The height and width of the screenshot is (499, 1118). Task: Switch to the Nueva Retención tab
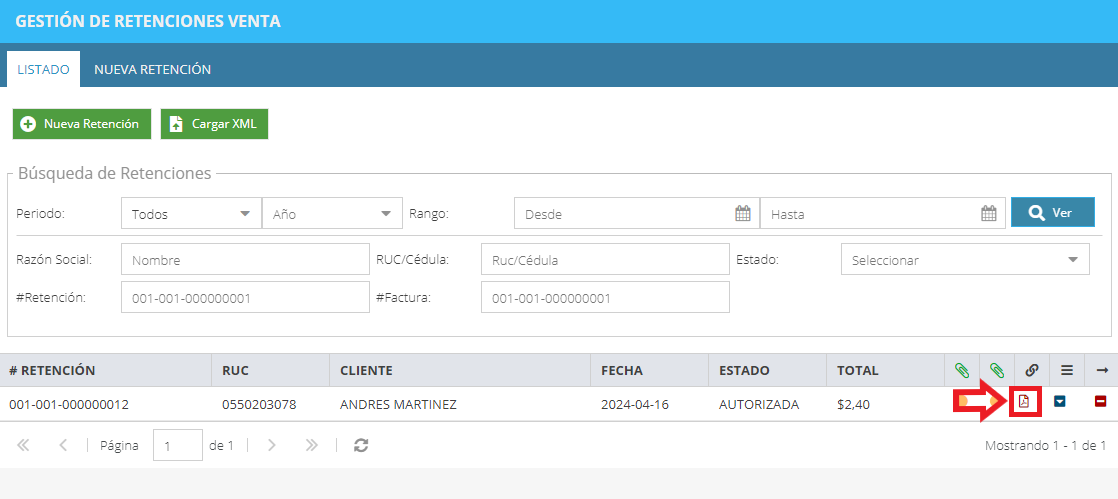click(x=153, y=69)
